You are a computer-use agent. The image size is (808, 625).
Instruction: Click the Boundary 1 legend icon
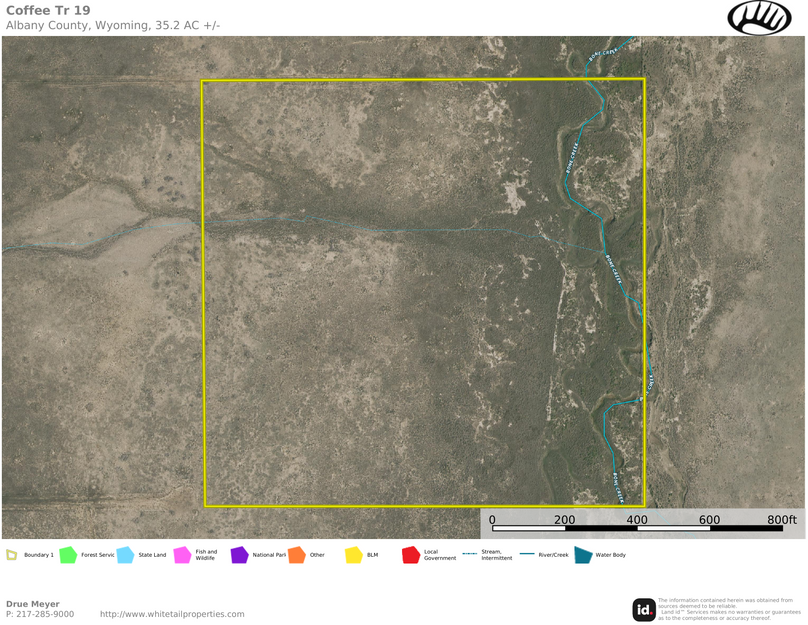tap(12, 555)
